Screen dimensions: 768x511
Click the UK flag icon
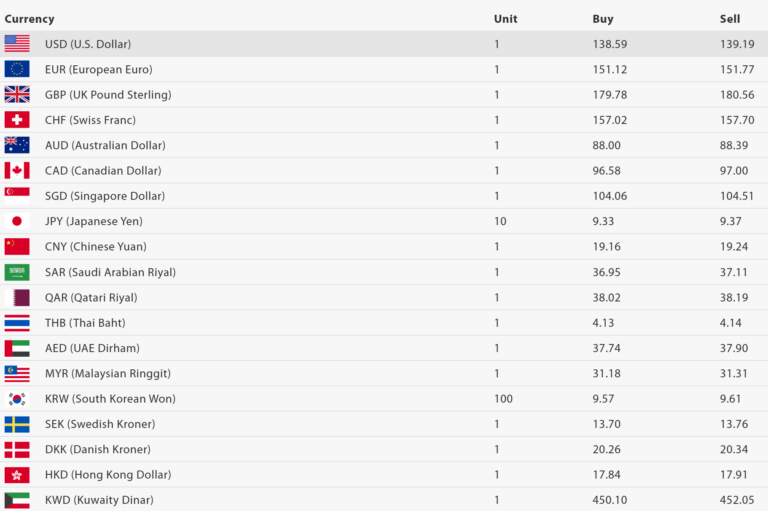coord(17,95)
